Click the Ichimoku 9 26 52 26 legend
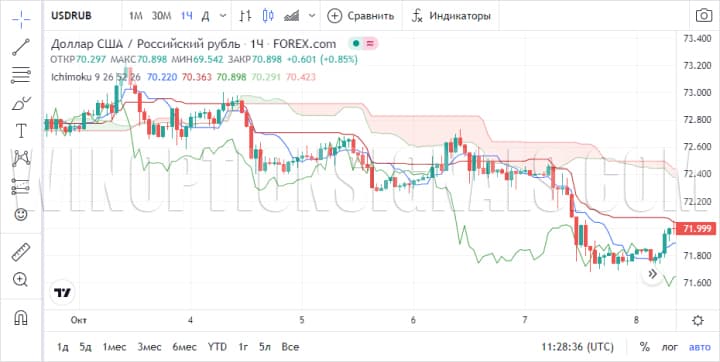Image resolution: width=720 pixels, height=362 pixels. (96, 77)
